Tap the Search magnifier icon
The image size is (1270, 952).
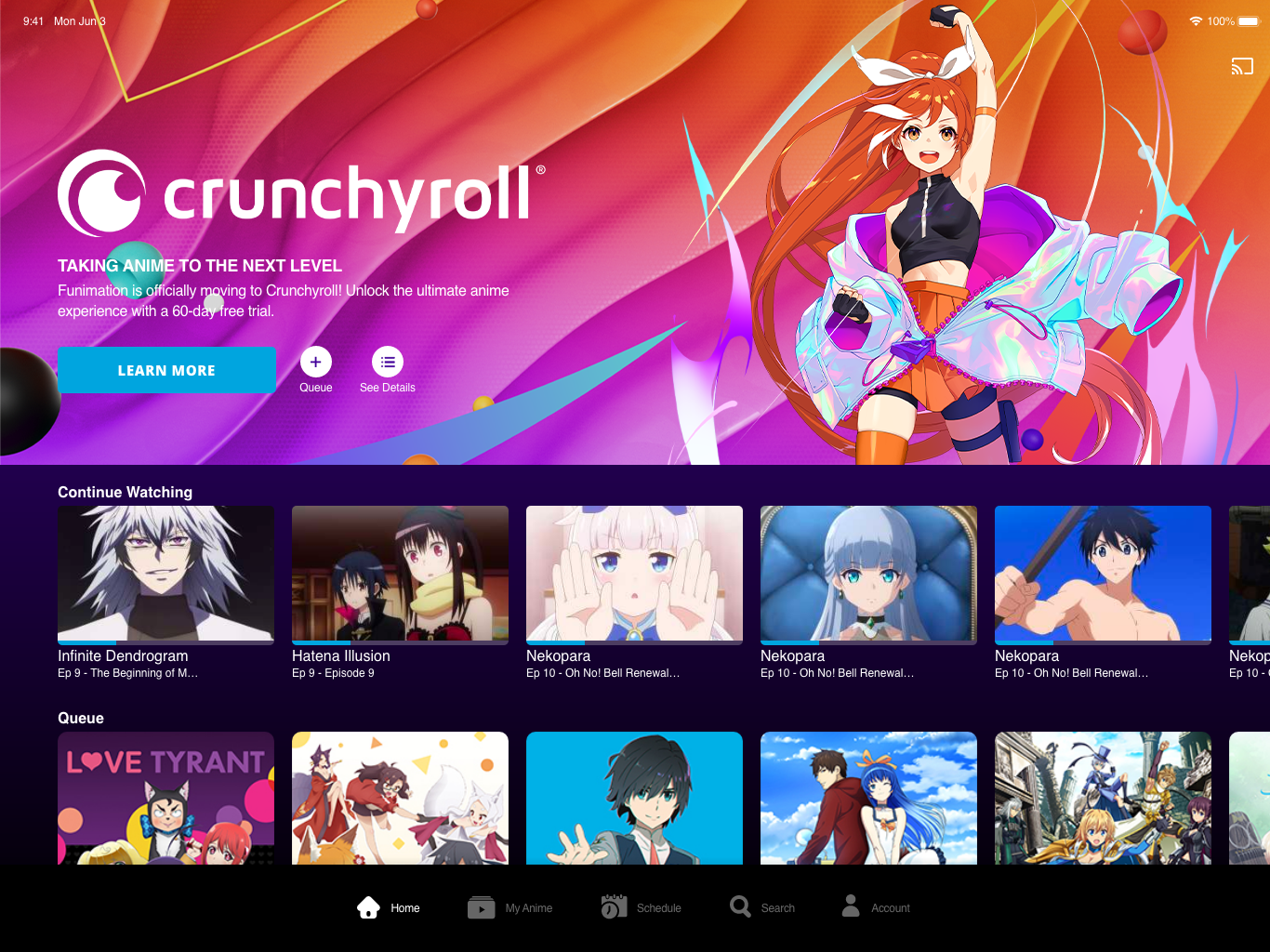[740, 906]
